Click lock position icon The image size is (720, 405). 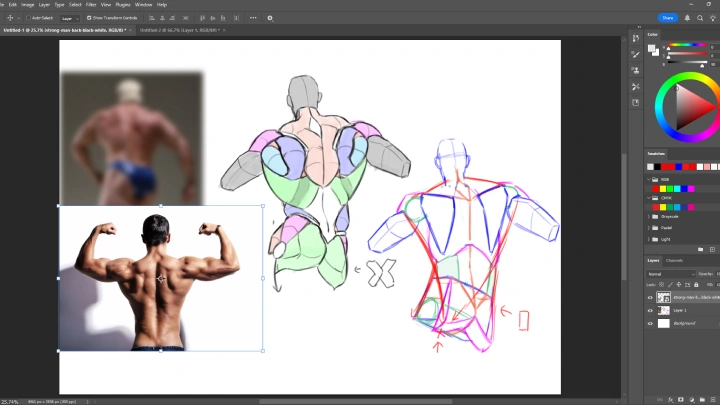coord(679,285)
